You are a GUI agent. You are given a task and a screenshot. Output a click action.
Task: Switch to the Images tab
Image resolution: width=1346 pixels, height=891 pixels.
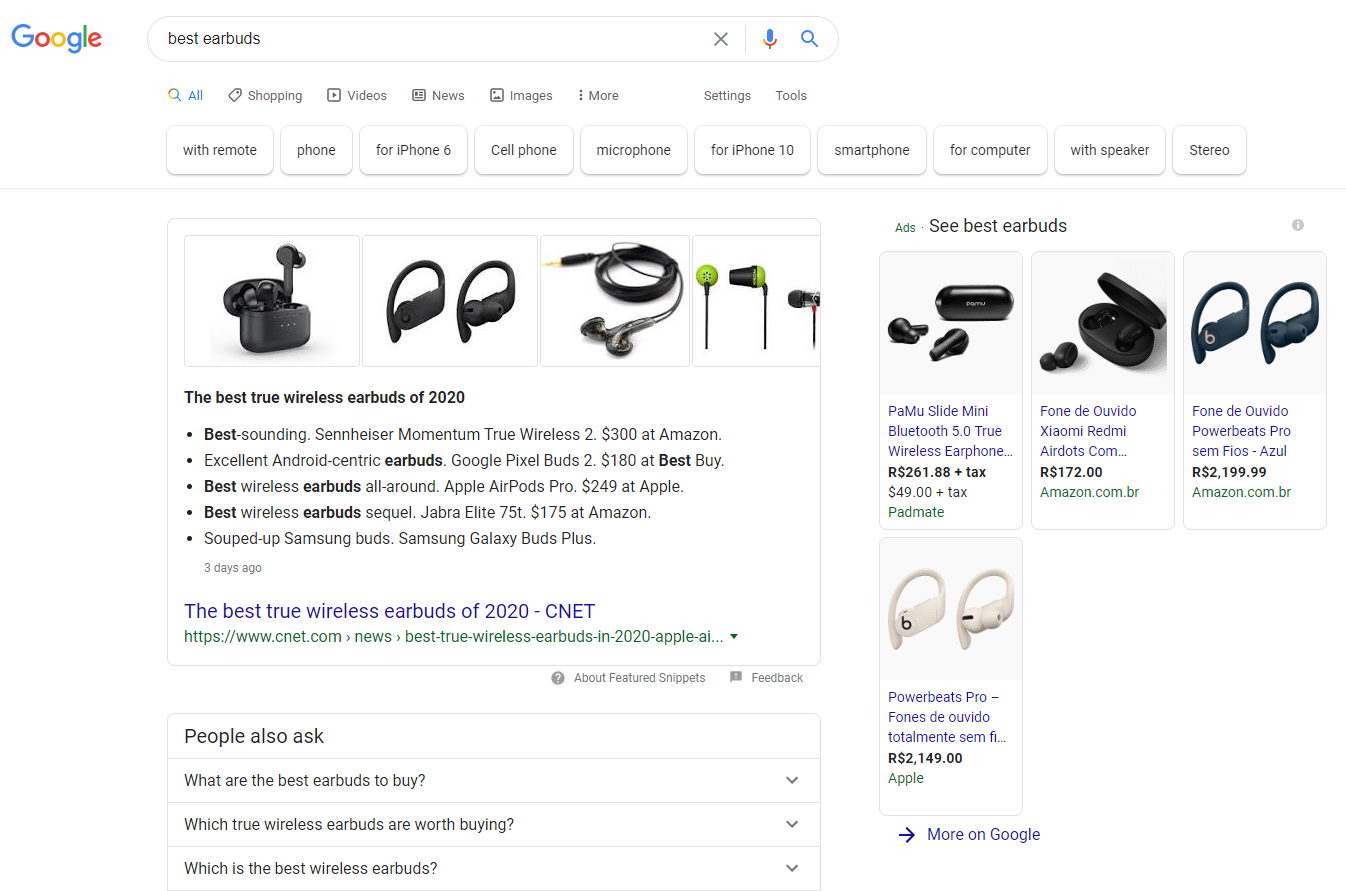tap(521, 96)
